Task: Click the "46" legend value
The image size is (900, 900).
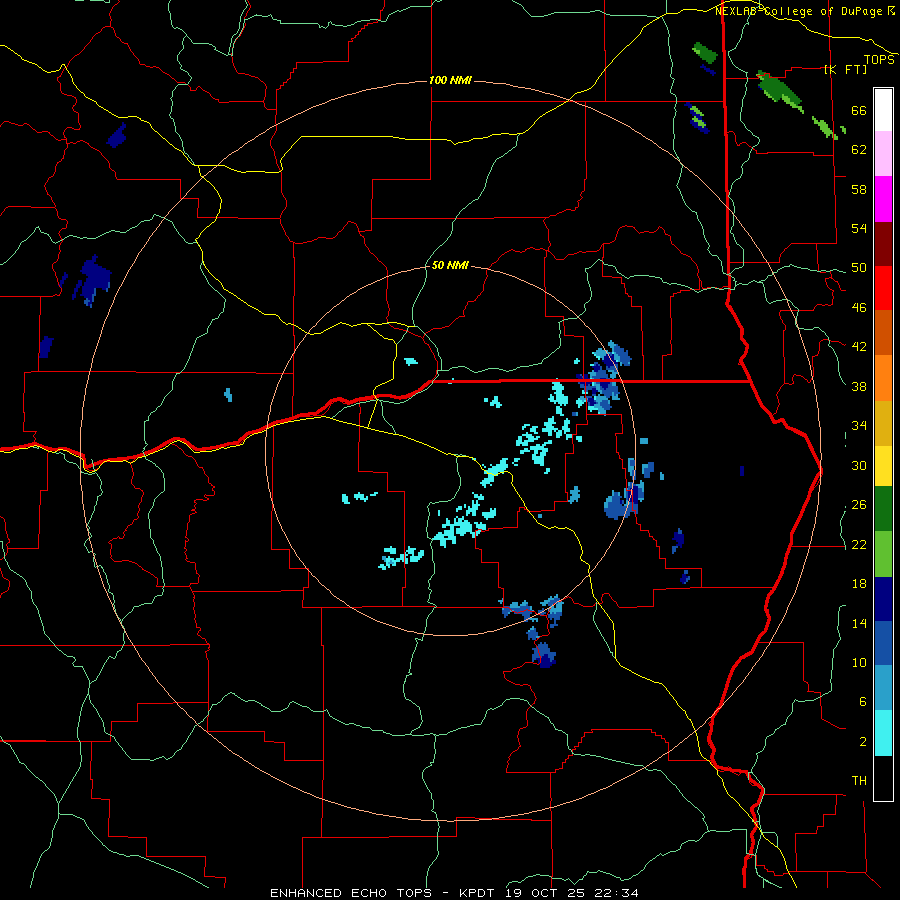Action: (859, 308)
